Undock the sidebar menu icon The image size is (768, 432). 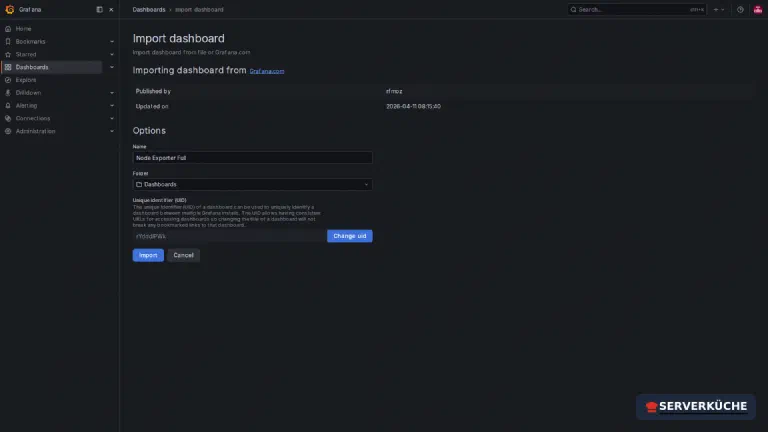click(x=99, y=9)
